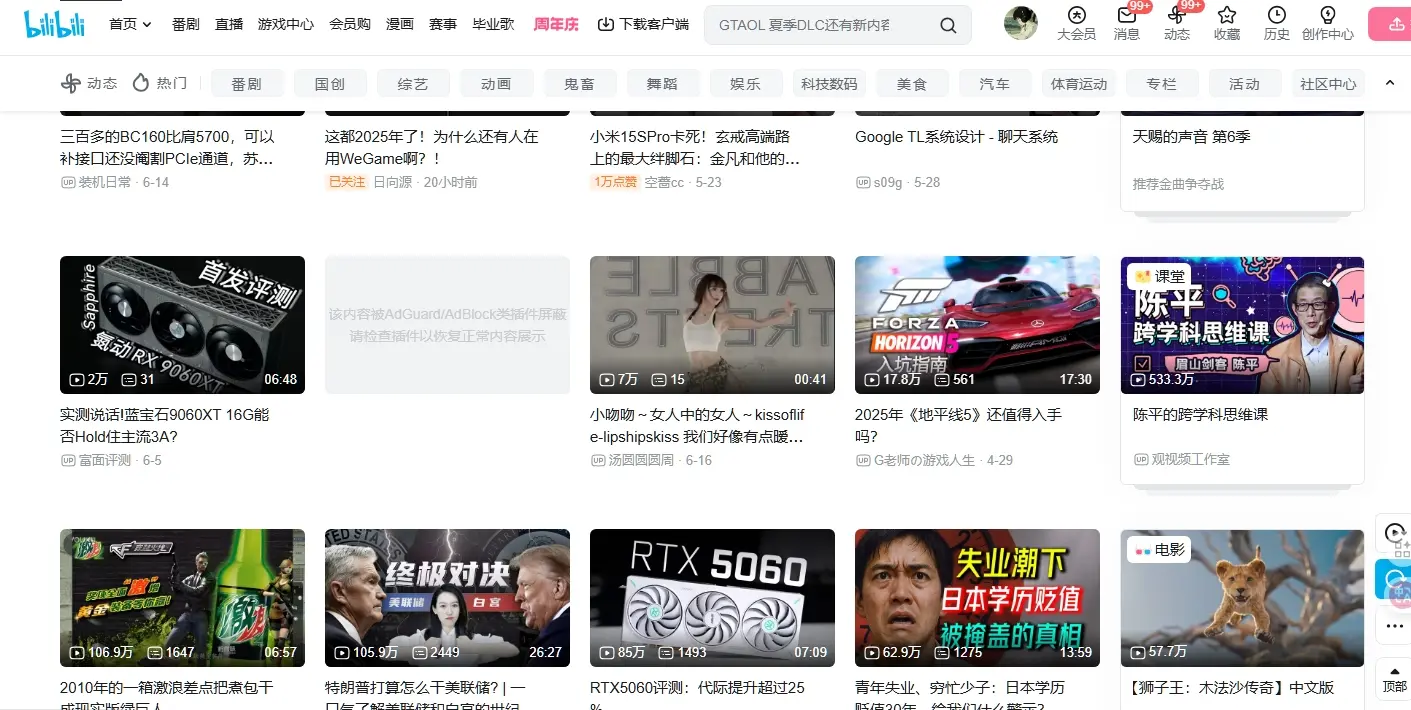Image resolution: width=1411 pixels, height=710 pixels.
Task: Open the 陈平跨学科思维课 course thumbnail
Action: (x=1242, y=325)
